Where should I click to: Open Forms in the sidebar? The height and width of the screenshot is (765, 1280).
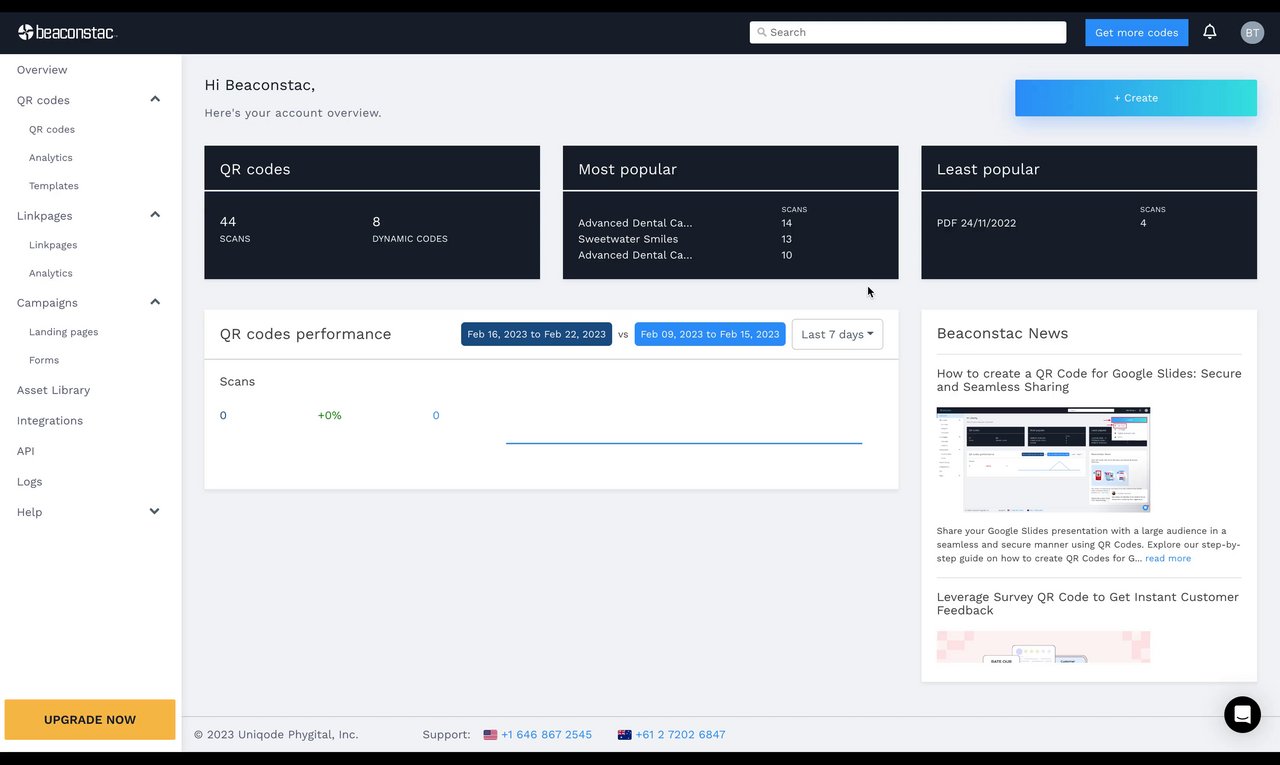coord(44,360)
